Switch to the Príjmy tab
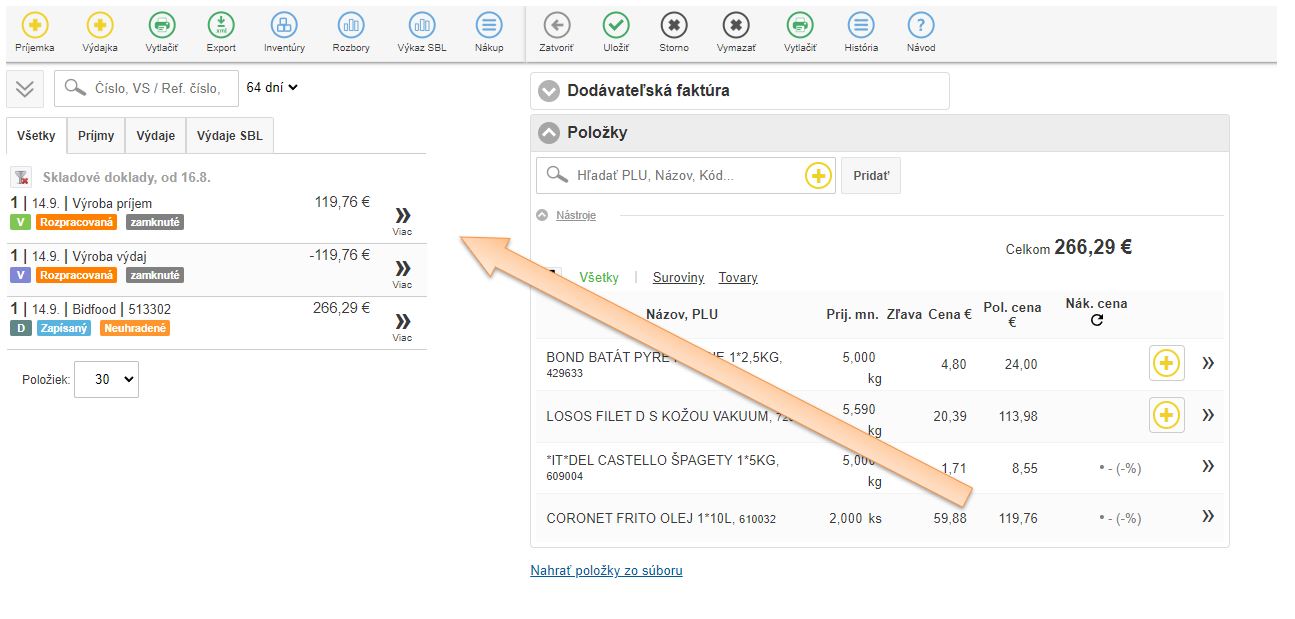This screenshot has width=1295, height=619. pos(96,136)
